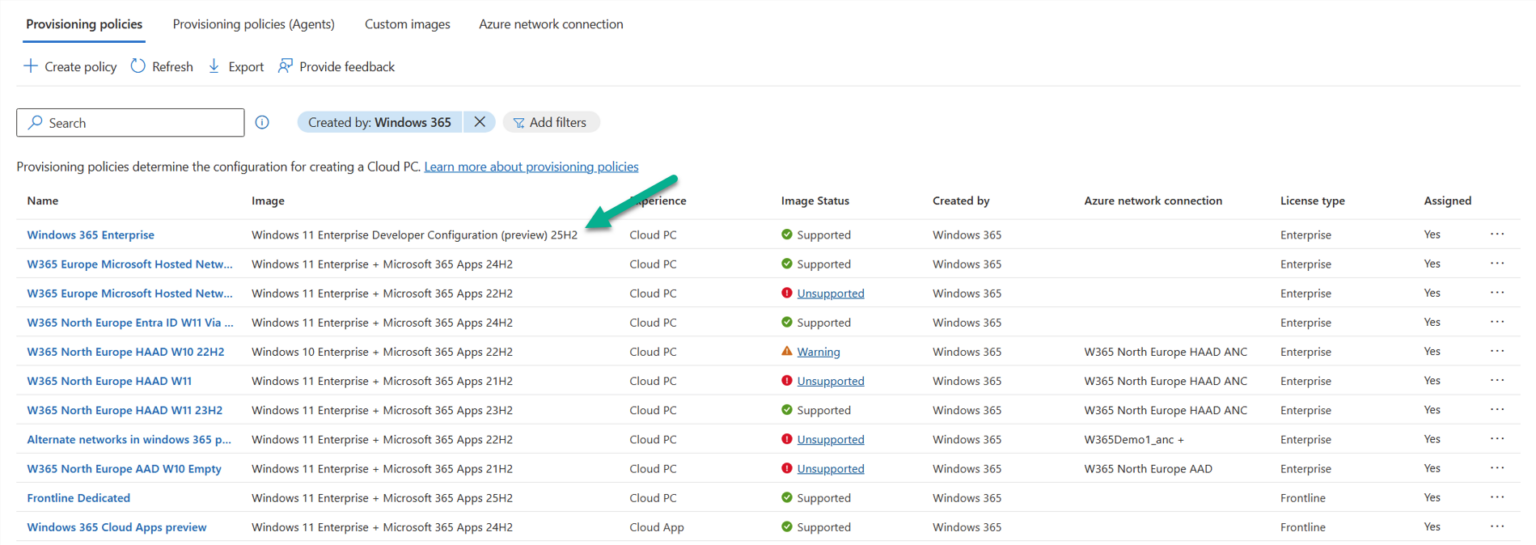Open Alternate networks in windows 365 policy
Screen dimensions: 1536x545
[x=129, y=439]
